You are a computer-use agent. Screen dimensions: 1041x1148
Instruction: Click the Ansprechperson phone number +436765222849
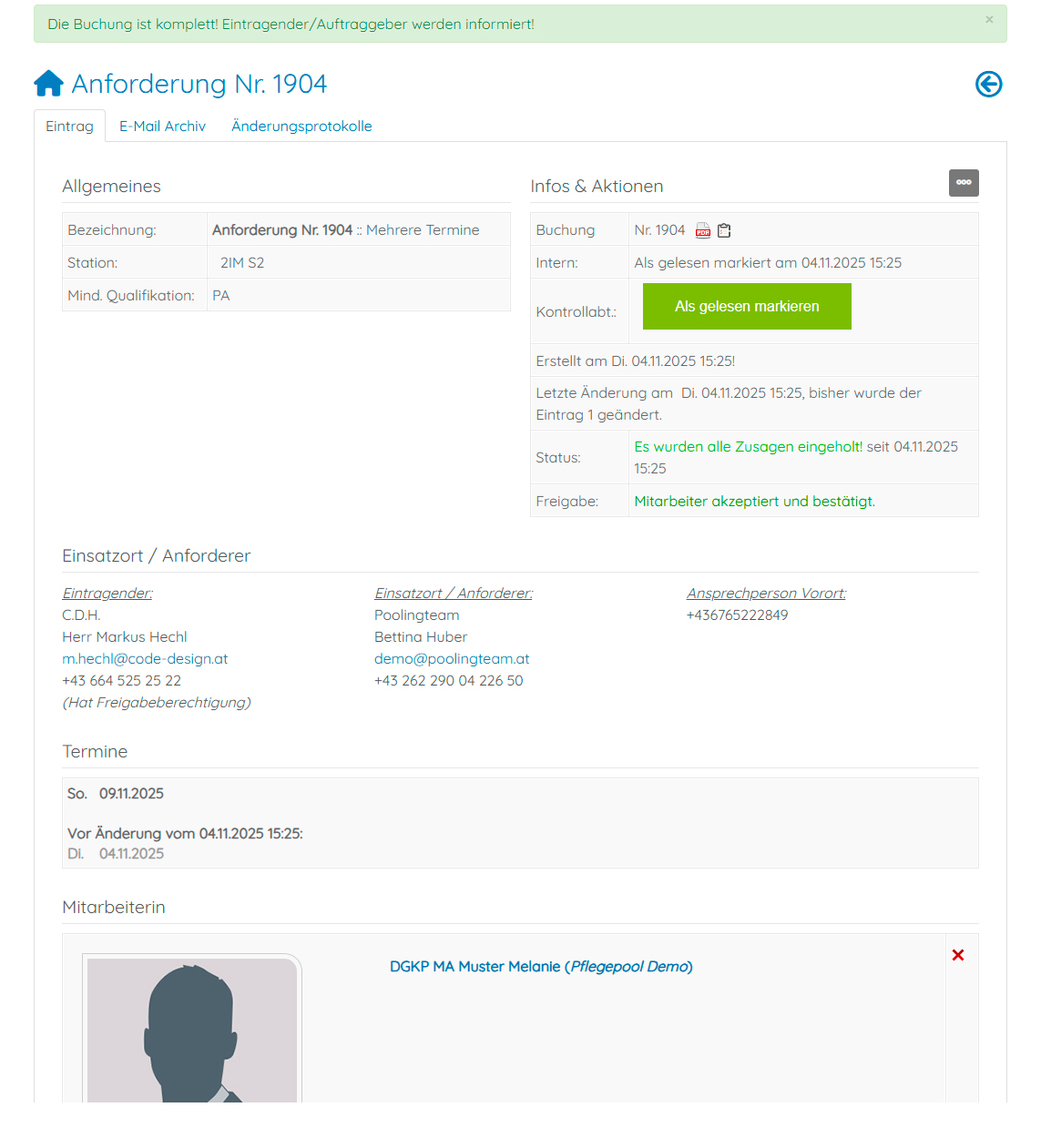(x=737, y=615)
